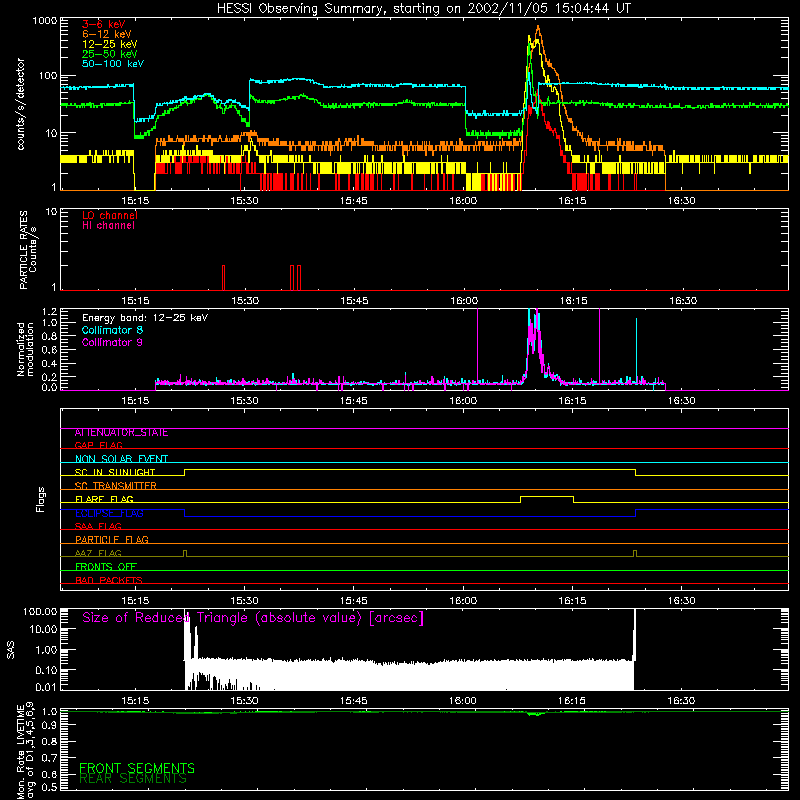The height and width of the screenshot is (800, 800).
Task: Click the livetime dip in front segments
Action: pyautogui.click(x=535, y=714)
